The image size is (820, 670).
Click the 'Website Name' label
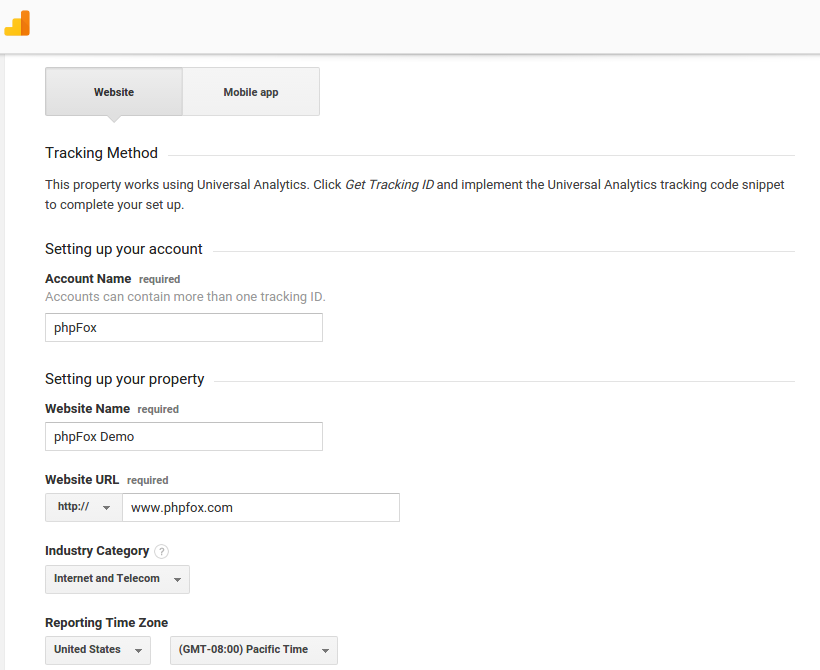coord(87,408)
